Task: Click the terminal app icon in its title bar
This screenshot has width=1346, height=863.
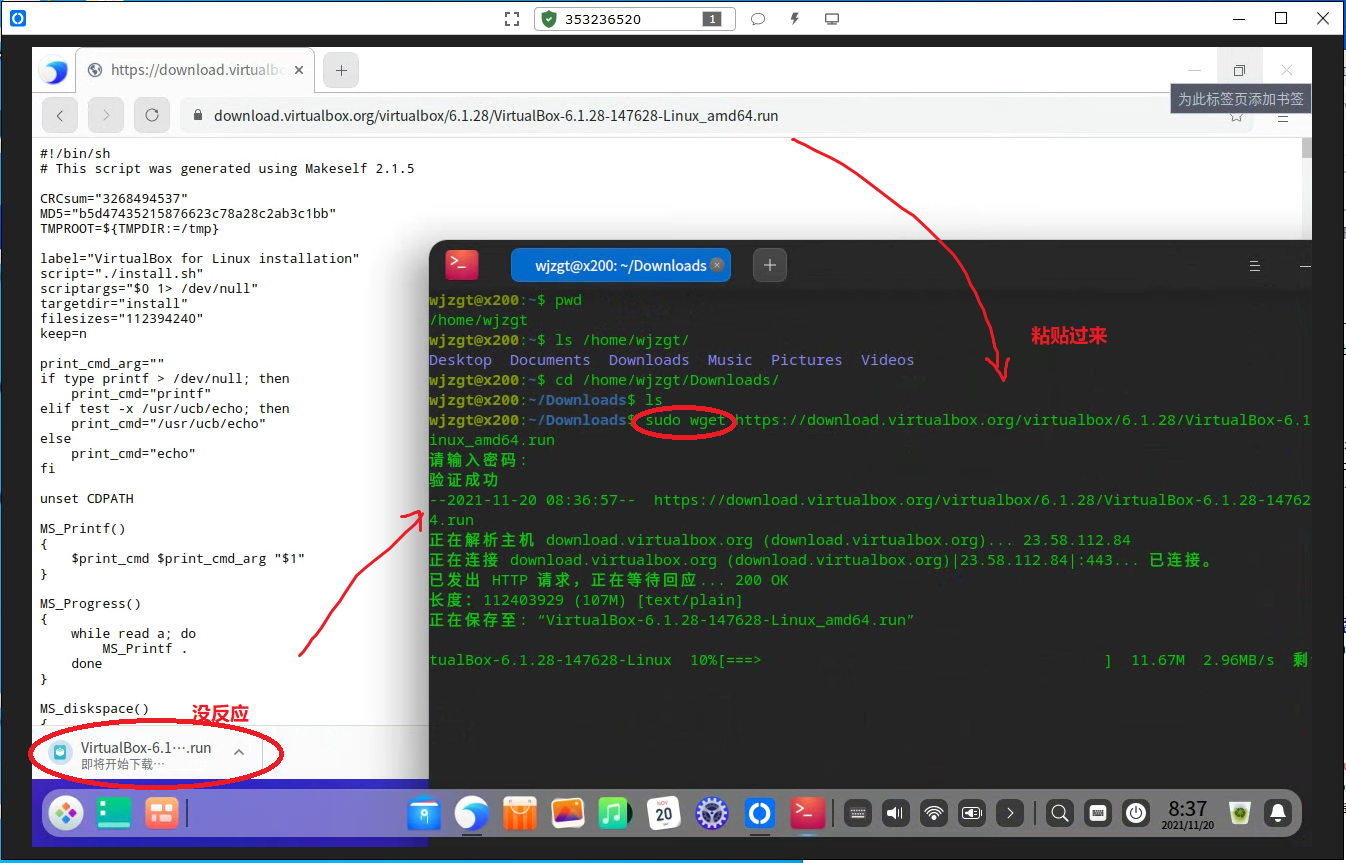Action: click(462, 265)
